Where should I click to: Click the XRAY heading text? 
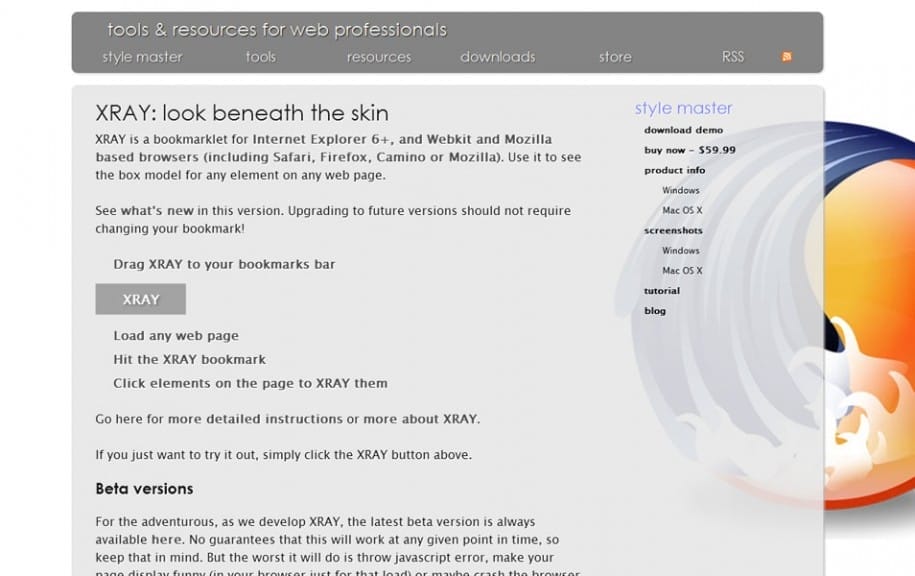click(242, 113)
